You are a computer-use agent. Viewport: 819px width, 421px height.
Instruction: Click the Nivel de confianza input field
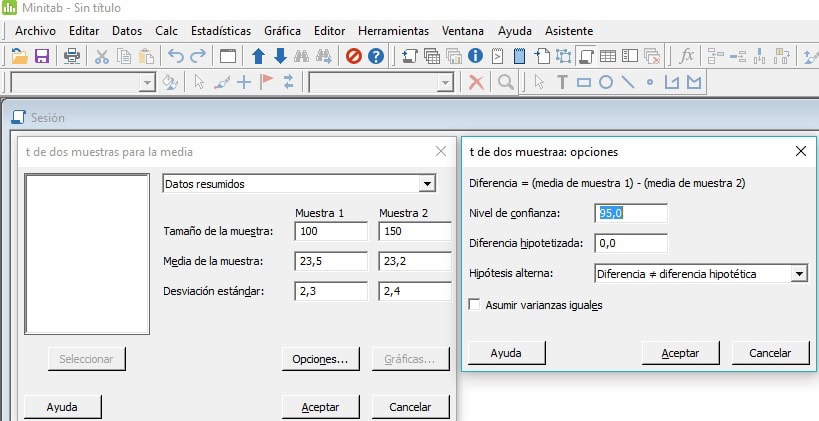tap(630, 213)
